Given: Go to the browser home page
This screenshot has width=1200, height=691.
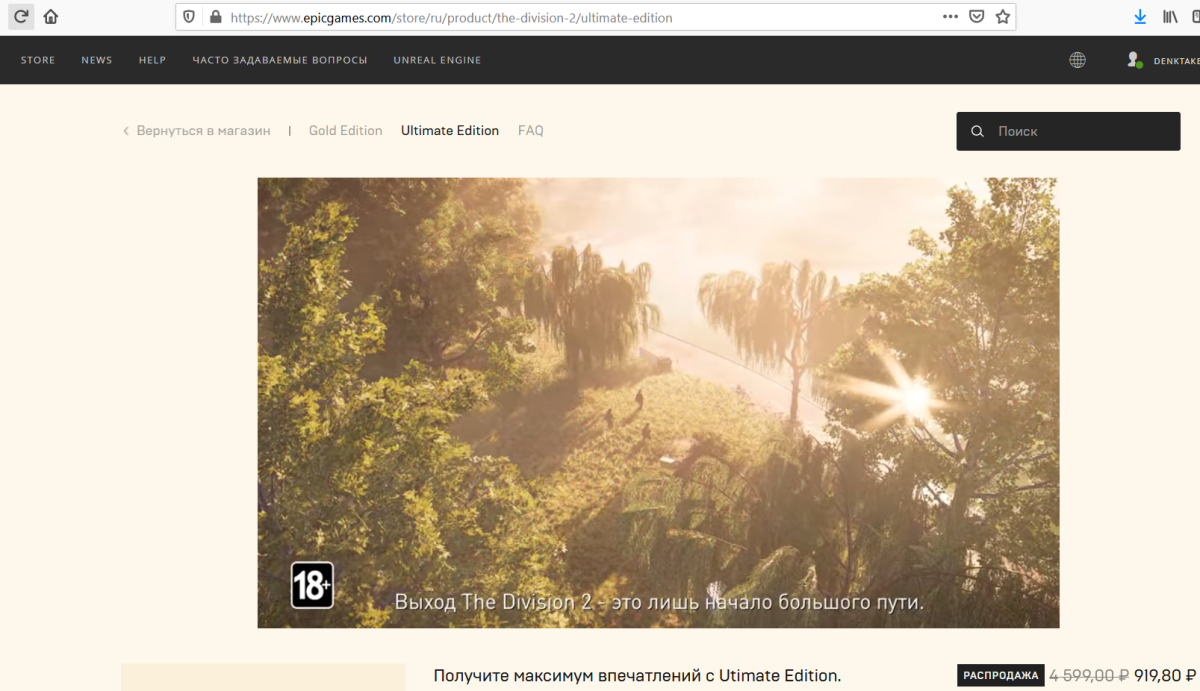Looking at the screenshot, I should point(51,17).
